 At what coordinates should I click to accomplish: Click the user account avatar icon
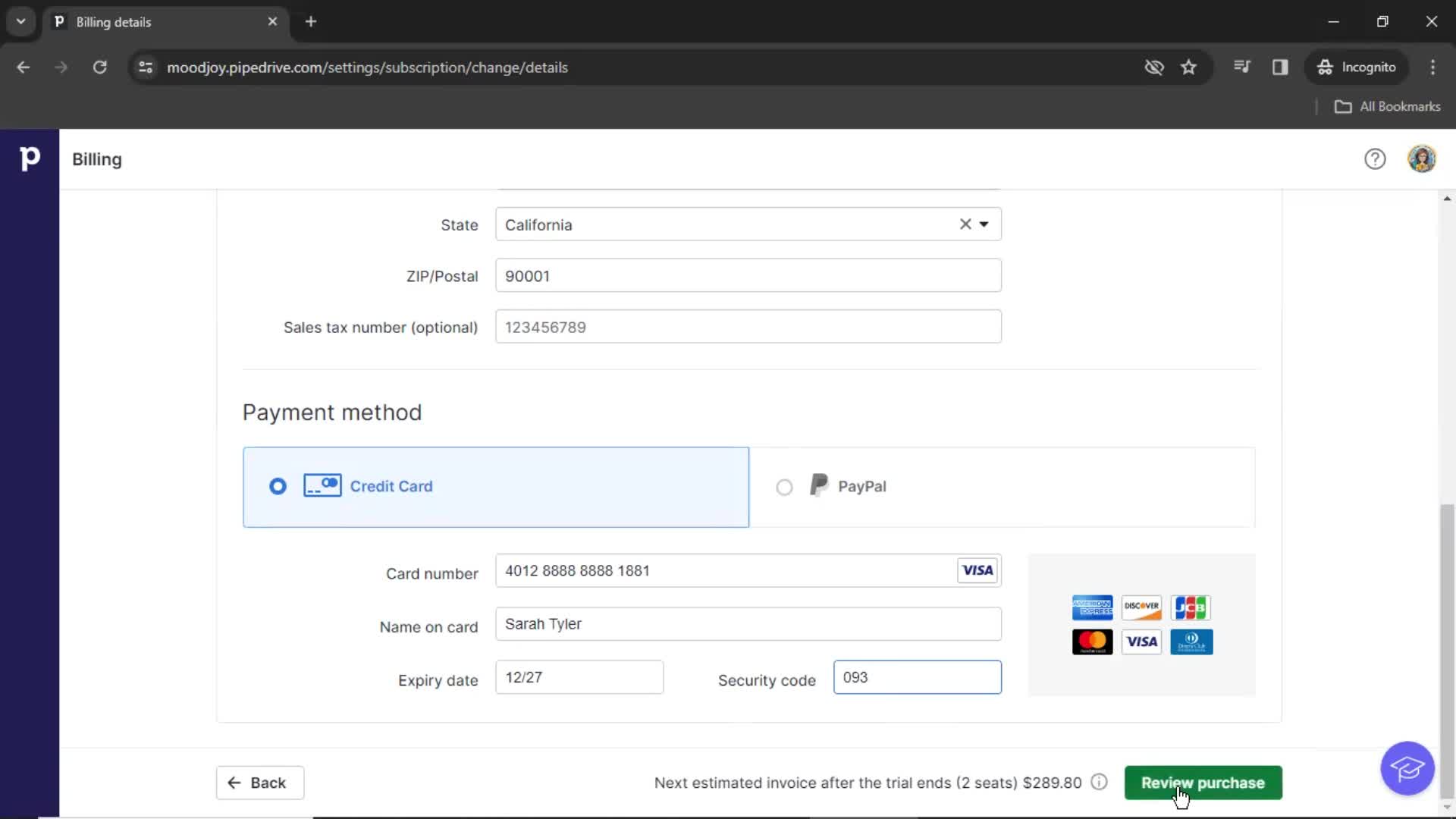[x=1421, y=159]
